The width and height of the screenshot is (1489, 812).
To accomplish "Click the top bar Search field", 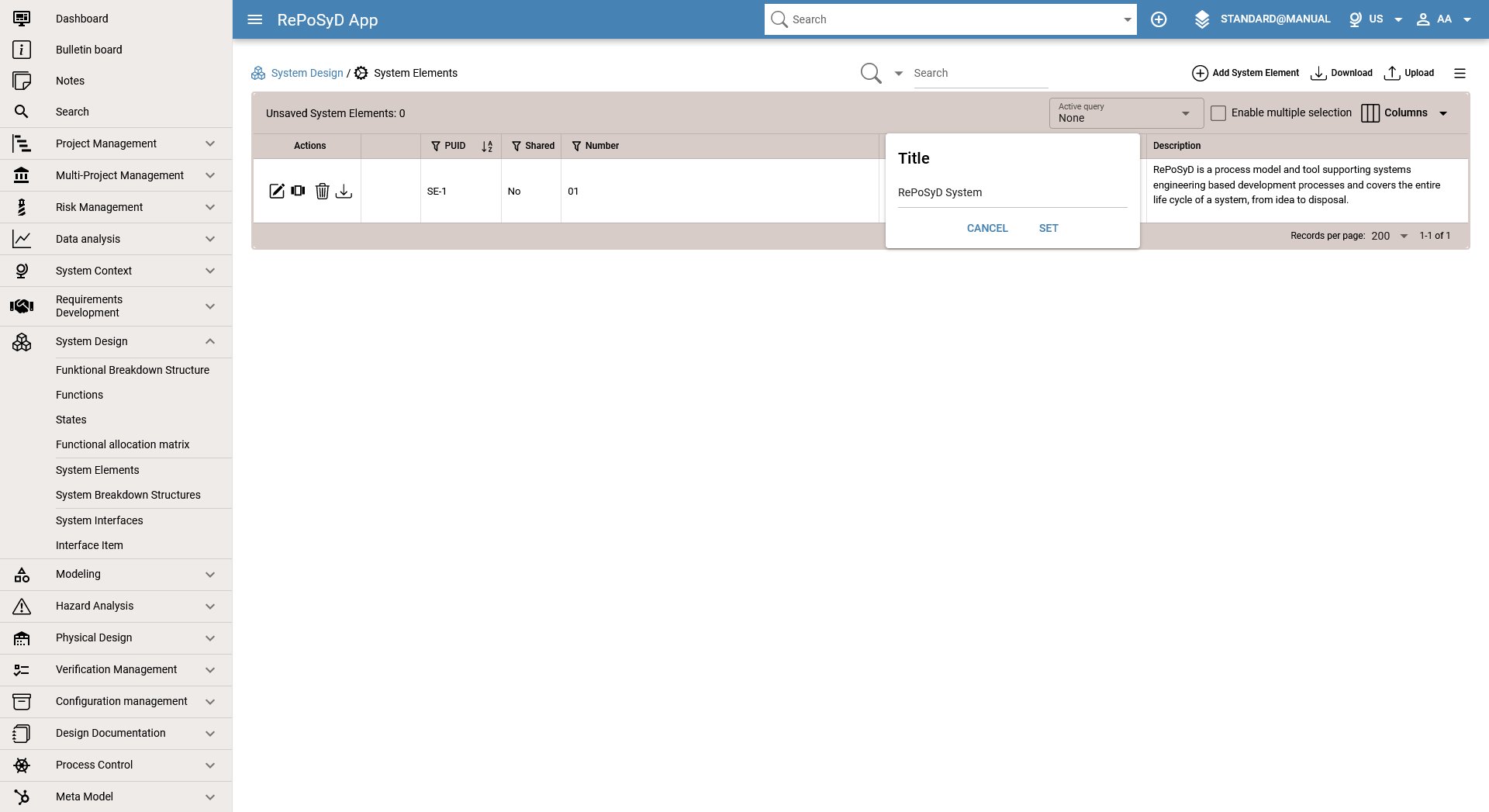I will coord(950,19).
